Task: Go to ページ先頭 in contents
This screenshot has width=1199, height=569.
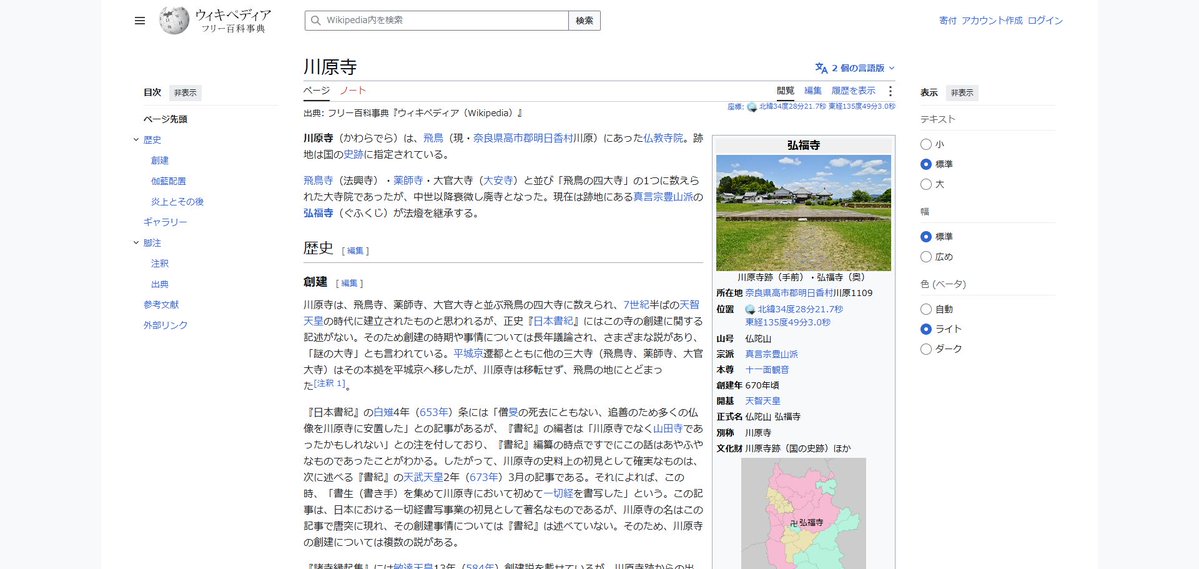Action: [x=165, y=119]
